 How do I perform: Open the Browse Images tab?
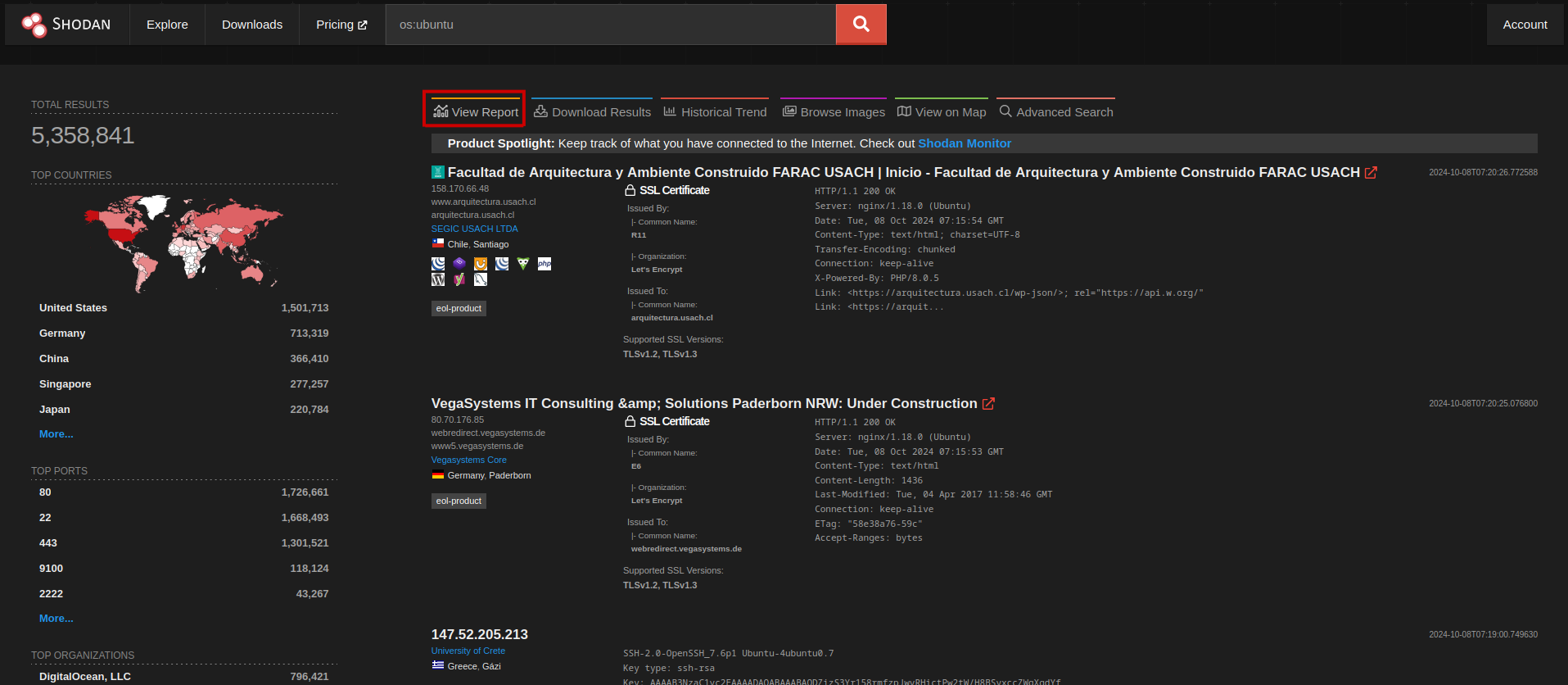(834, 110)
